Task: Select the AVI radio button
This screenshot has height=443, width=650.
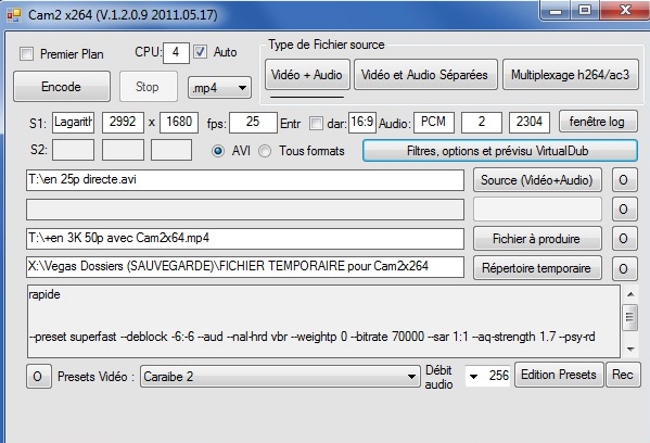Action: click(218, 151)
